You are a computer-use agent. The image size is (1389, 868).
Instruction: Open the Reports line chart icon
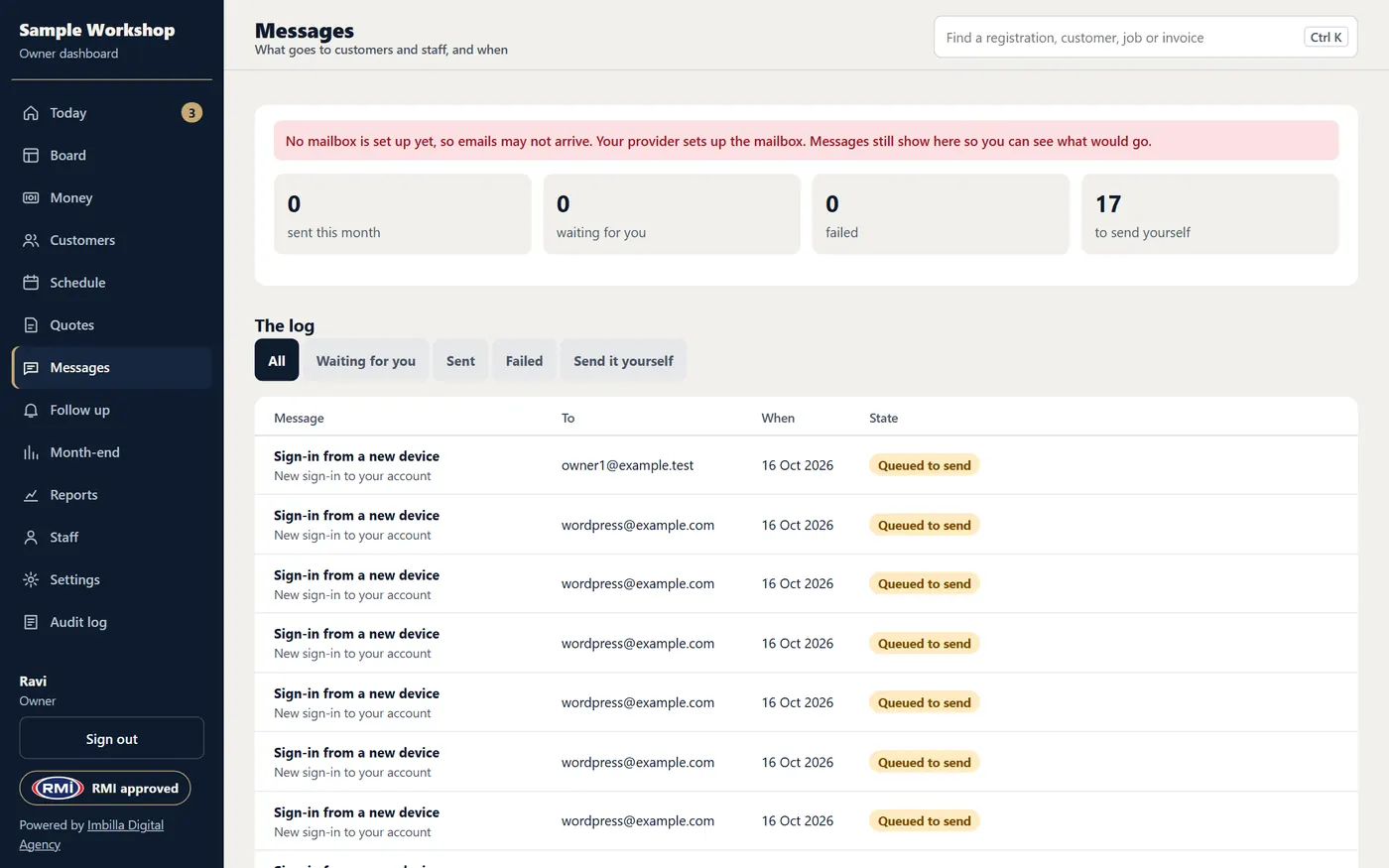click(x=31, y=495)
